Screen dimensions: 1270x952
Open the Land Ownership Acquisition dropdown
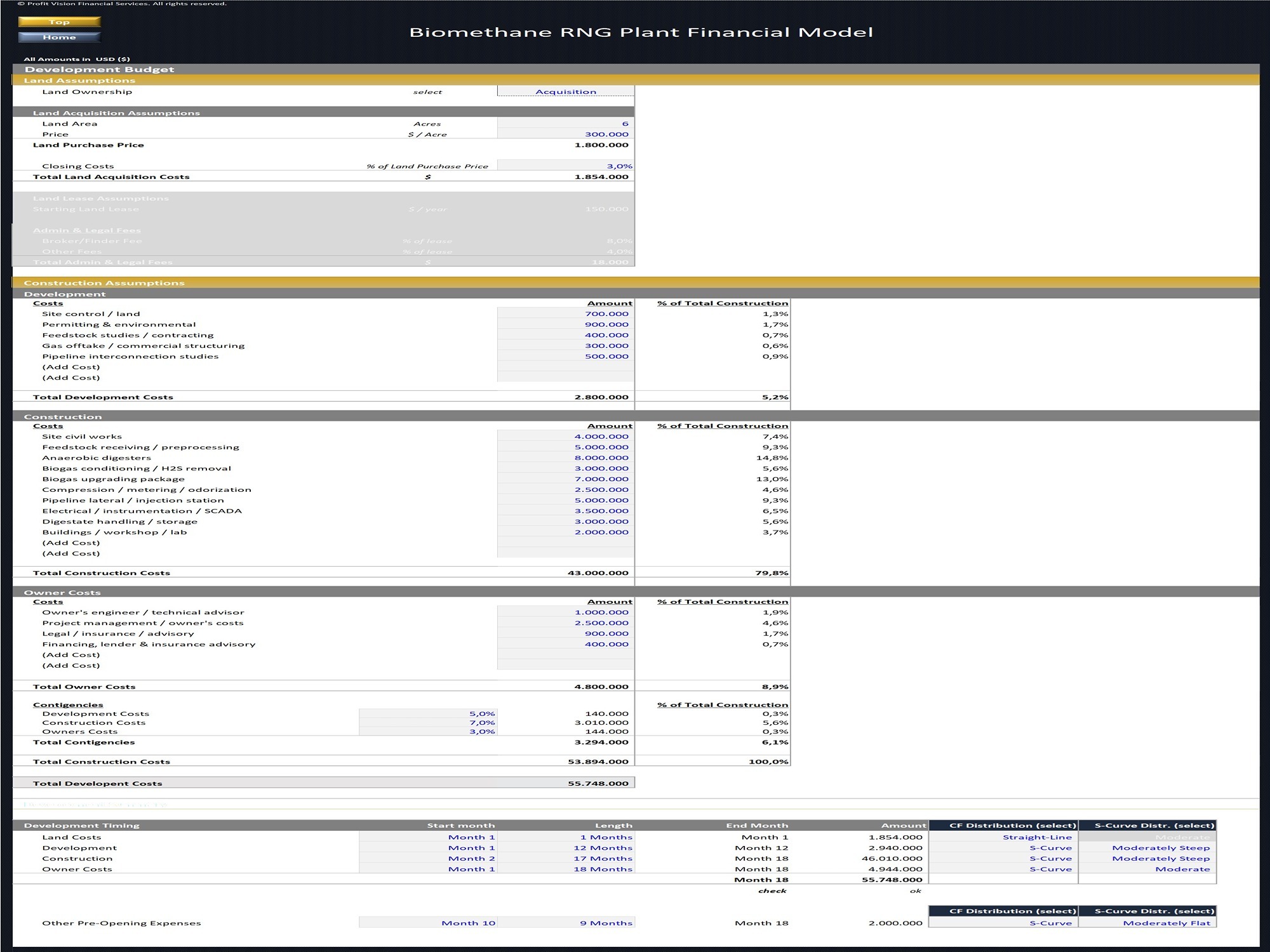click(566, 91)
